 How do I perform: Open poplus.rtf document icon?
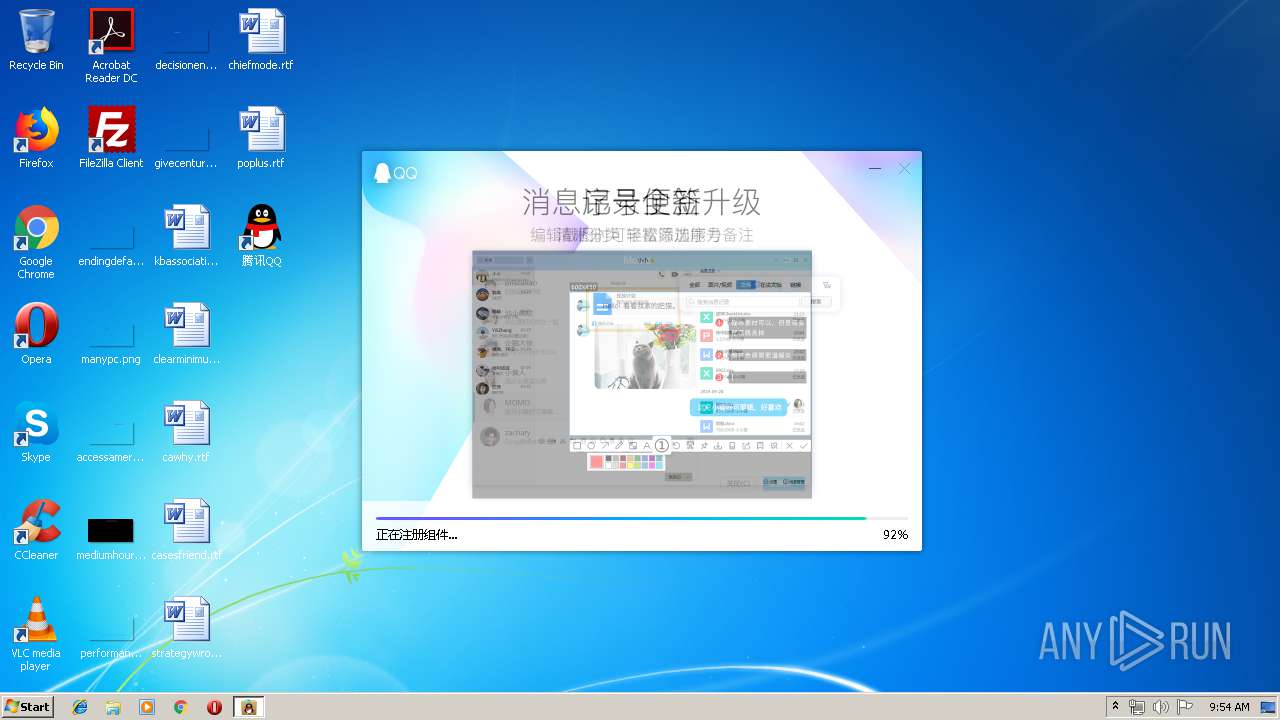tap(261, 138)
